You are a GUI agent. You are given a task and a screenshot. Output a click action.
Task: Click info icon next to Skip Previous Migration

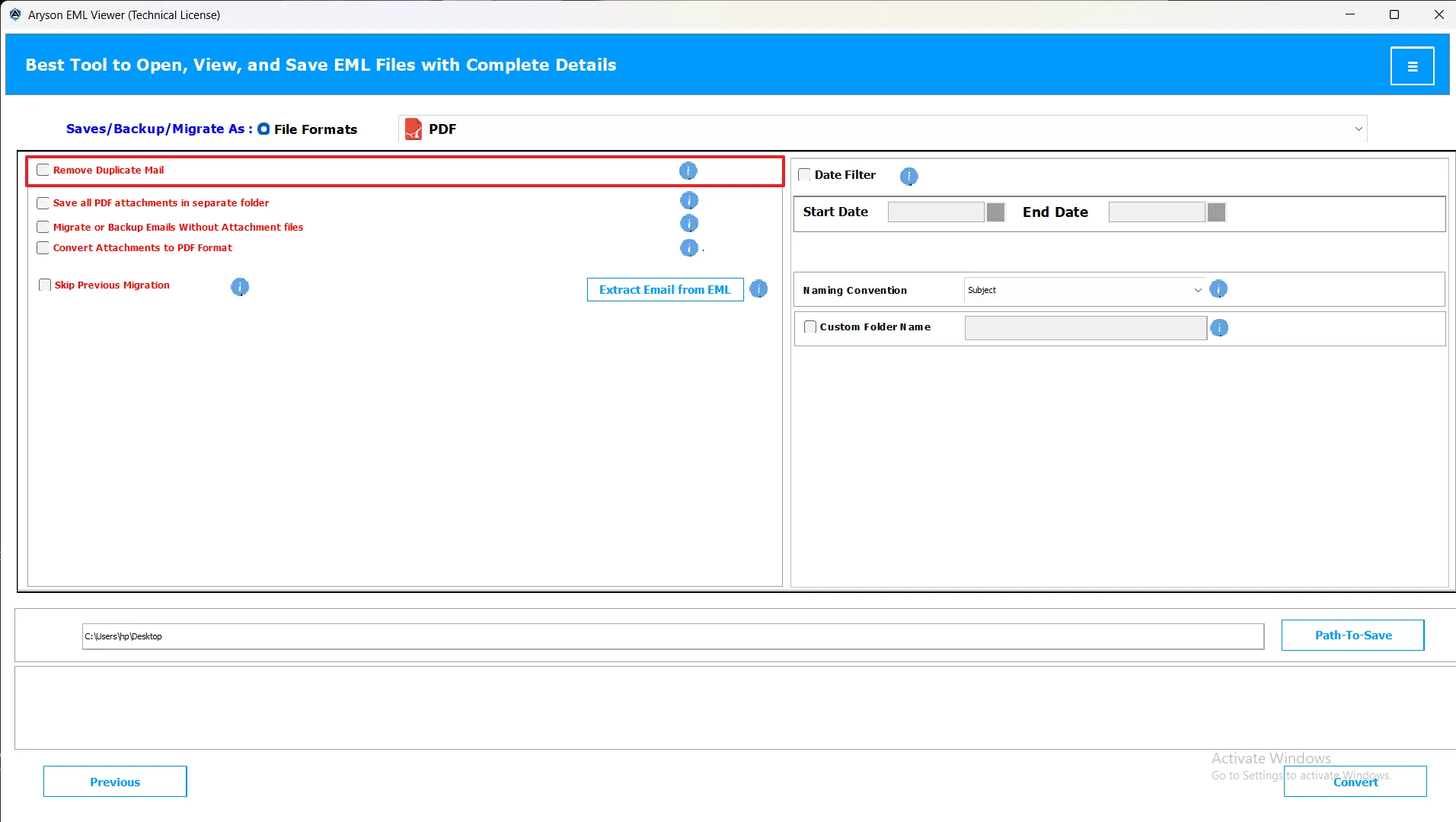point(240,287)
